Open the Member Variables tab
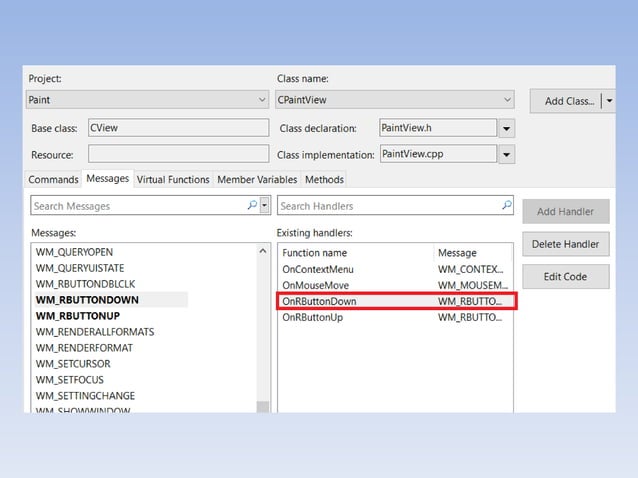This screenshot has width=638, height=478. click(257, 180)
